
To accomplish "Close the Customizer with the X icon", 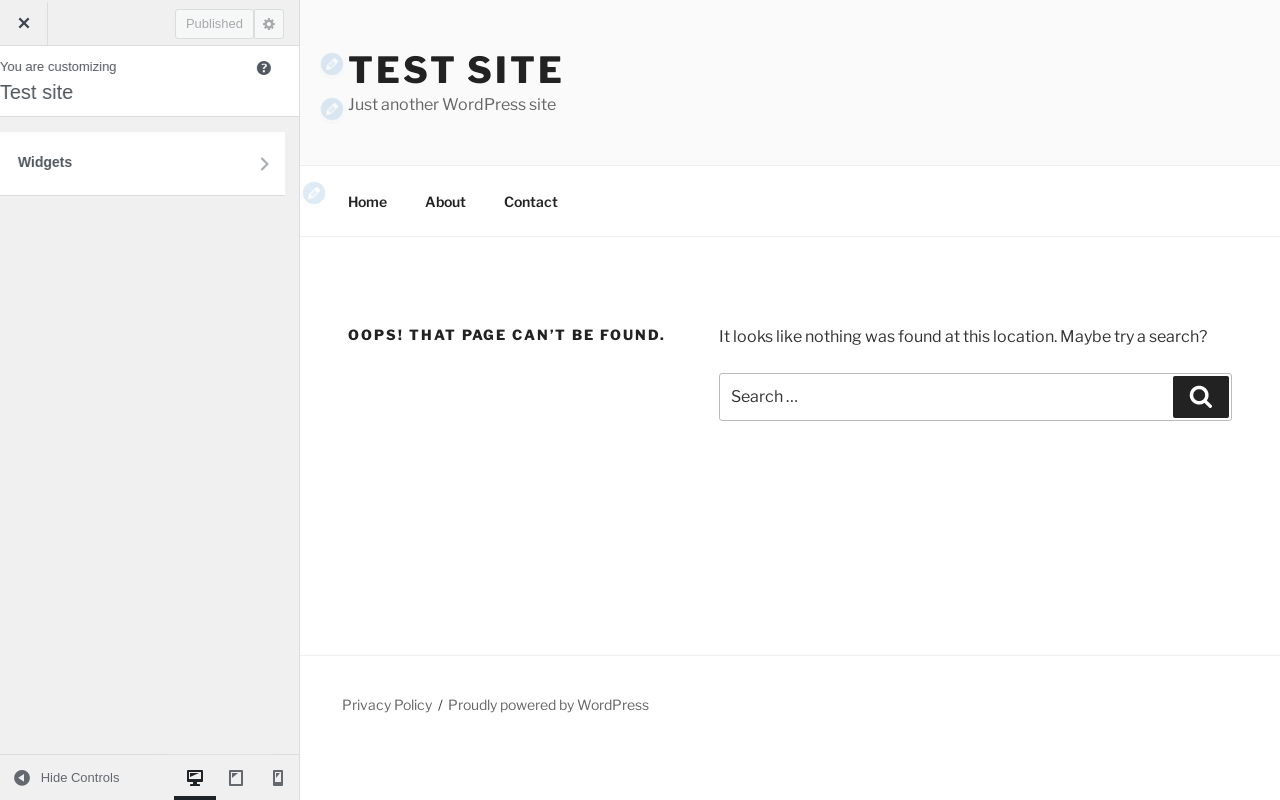I will [x=24, y=23].
